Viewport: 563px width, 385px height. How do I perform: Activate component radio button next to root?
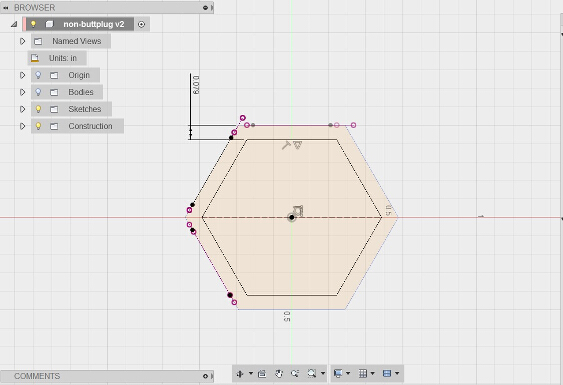141,24
